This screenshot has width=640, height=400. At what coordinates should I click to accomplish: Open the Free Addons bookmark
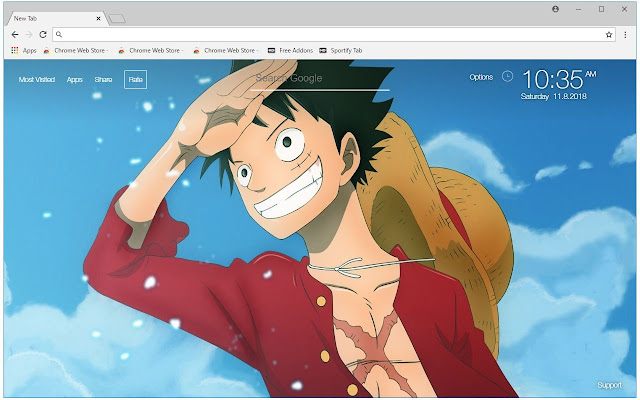pyautogui.click(x=290, y=51)
